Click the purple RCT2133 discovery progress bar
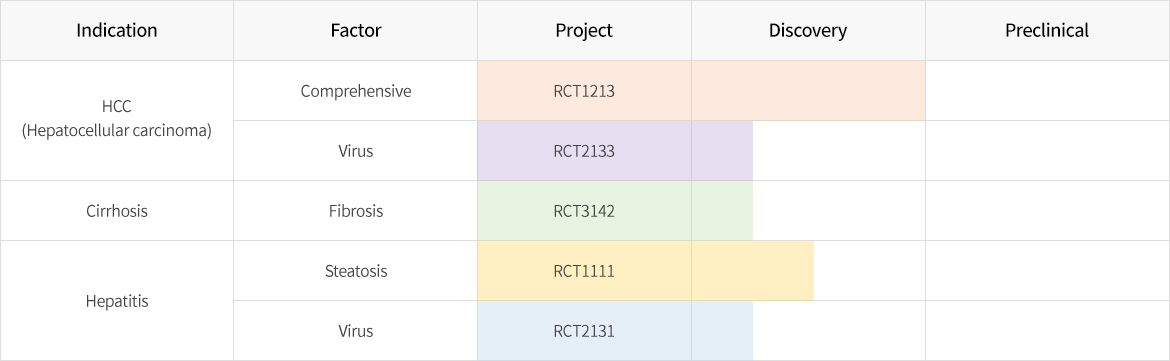 [x=722, y=151]
